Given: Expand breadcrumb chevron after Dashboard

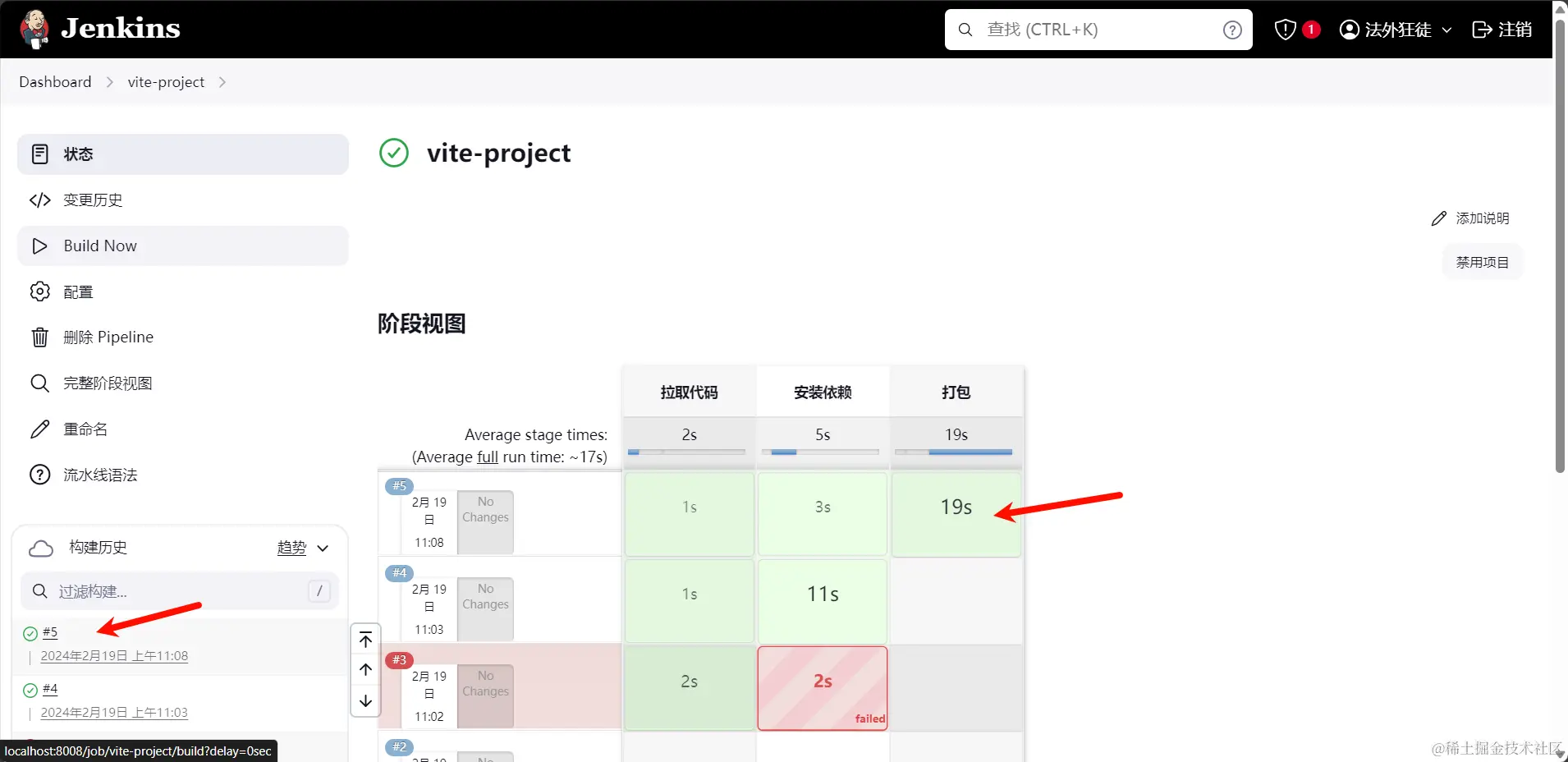Looking at the screenshot, I should coord(109,82).
